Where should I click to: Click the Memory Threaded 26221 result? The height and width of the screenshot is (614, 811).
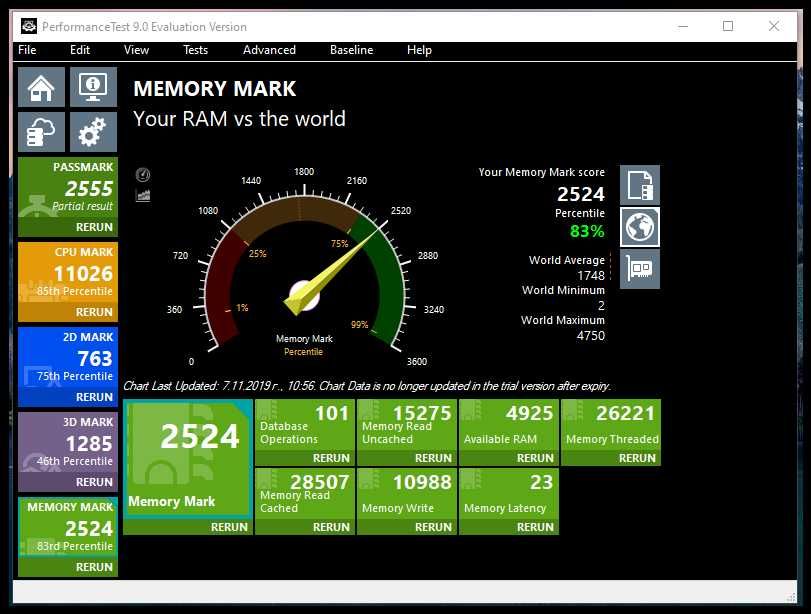click(x=611, y=425)
